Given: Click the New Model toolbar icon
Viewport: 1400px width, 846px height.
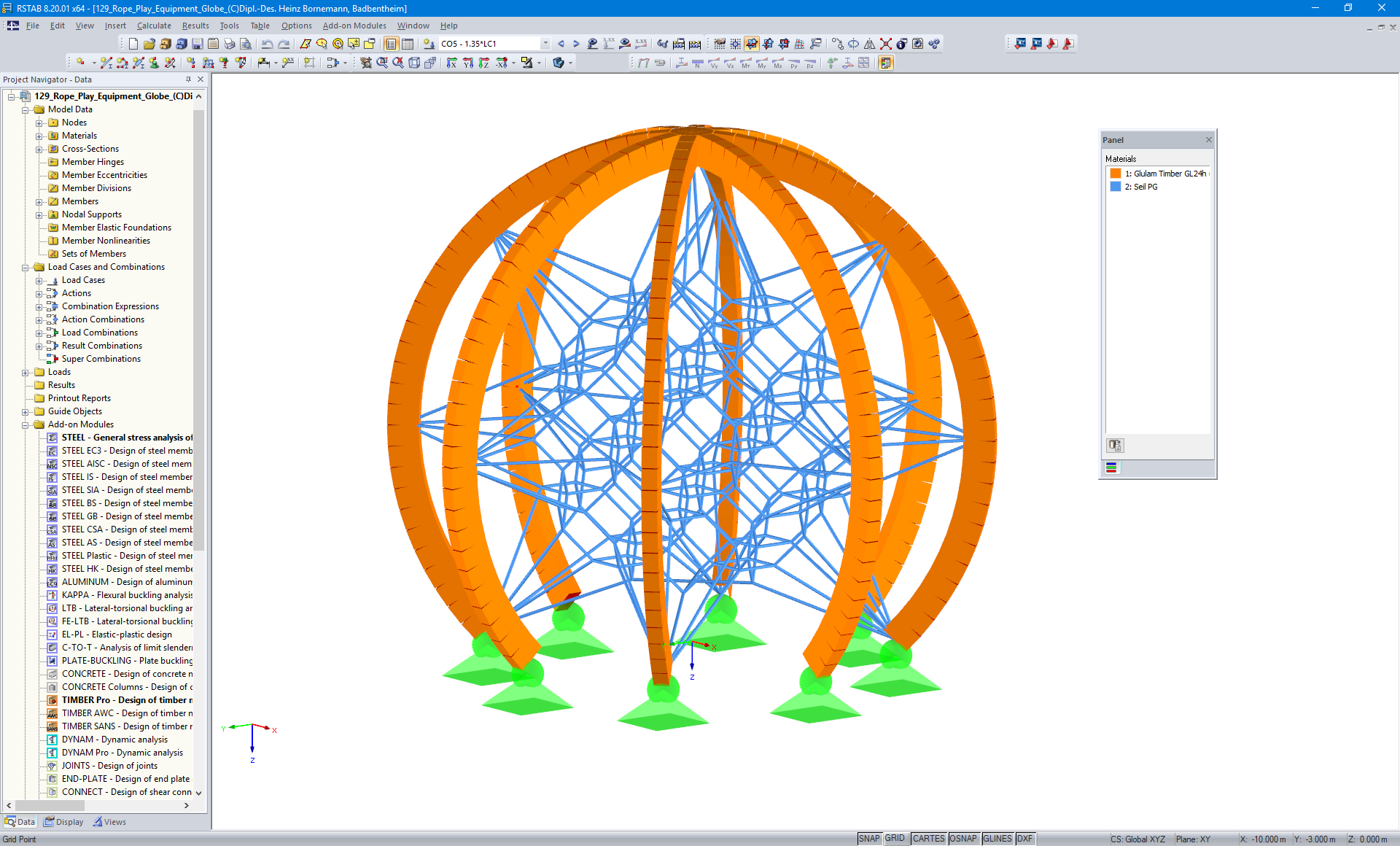Looking at the screenshot, I should click(133, 44).
